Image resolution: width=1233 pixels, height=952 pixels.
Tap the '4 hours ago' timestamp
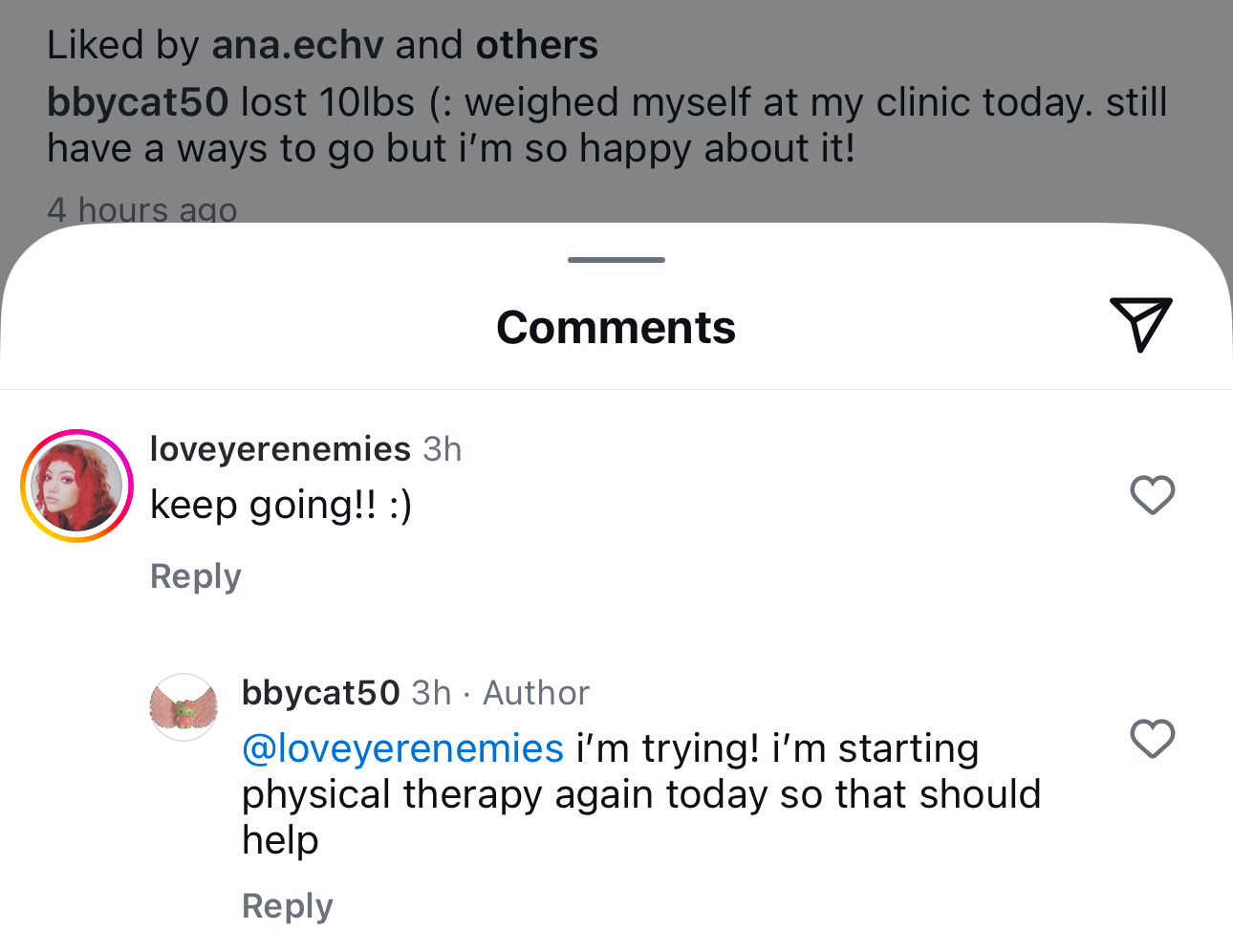coord(142,209)
